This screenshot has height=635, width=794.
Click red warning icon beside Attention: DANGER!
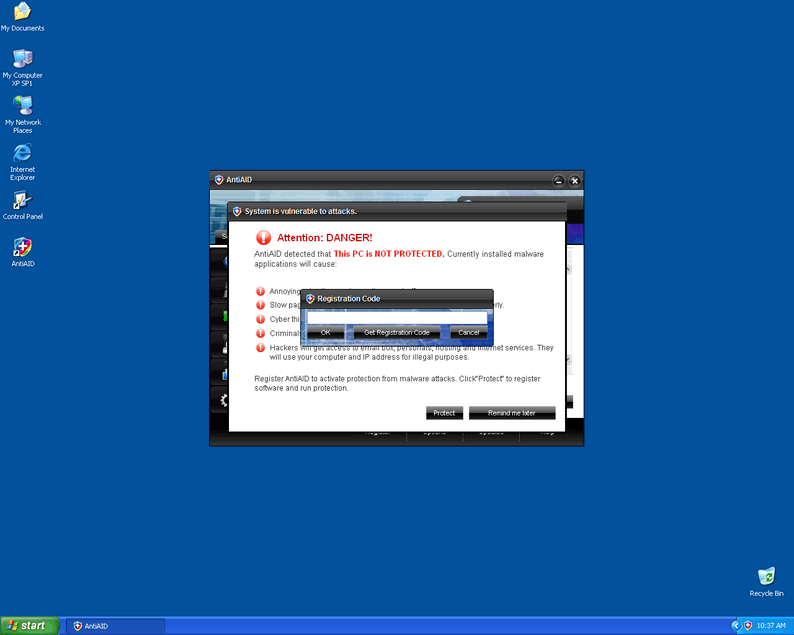(x=264, y=238)
